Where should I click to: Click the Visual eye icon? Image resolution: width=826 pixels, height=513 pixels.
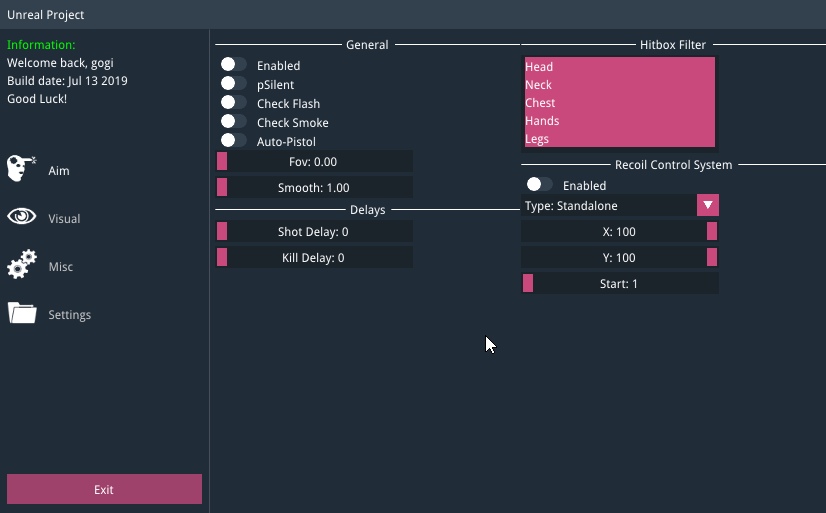tap(22, 217)
